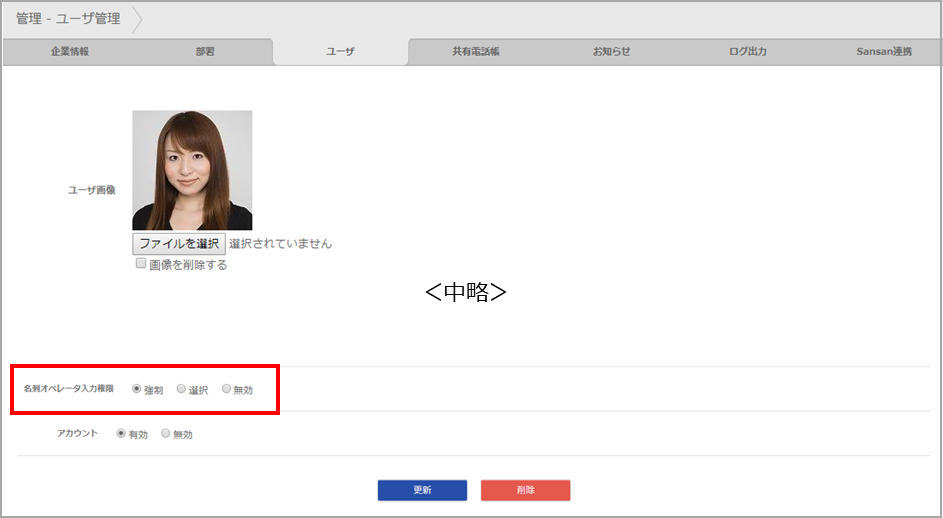Switch to the 部署 tab
The height and width of the screenshot is (518, 943).
pos(205,51)
